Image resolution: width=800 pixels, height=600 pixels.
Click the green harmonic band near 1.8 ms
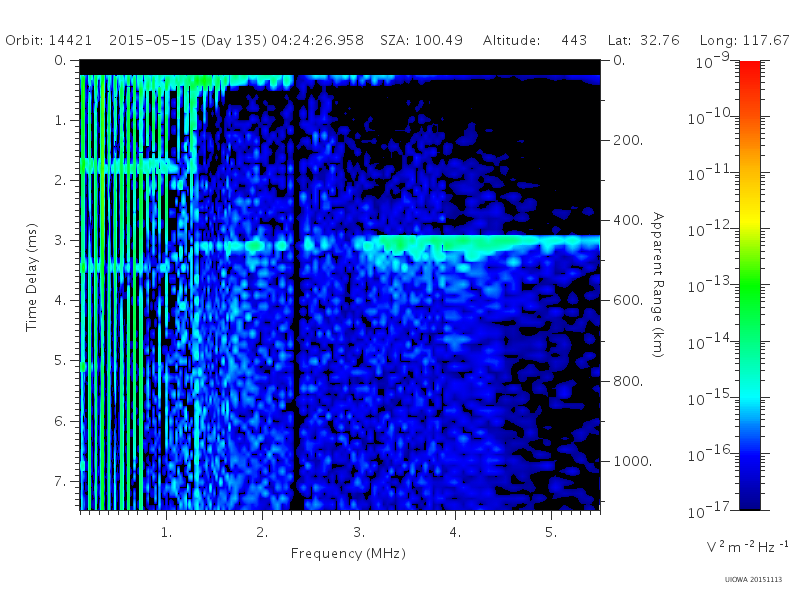[130, 166]
